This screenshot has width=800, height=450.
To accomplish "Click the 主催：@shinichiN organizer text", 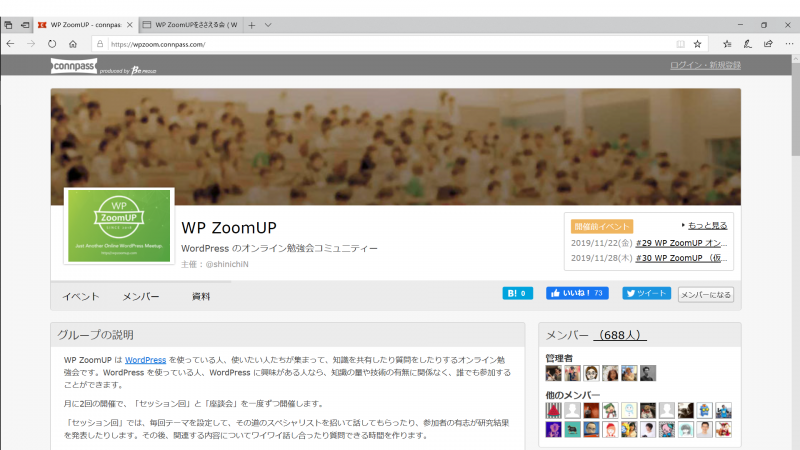I will (215, 264).
